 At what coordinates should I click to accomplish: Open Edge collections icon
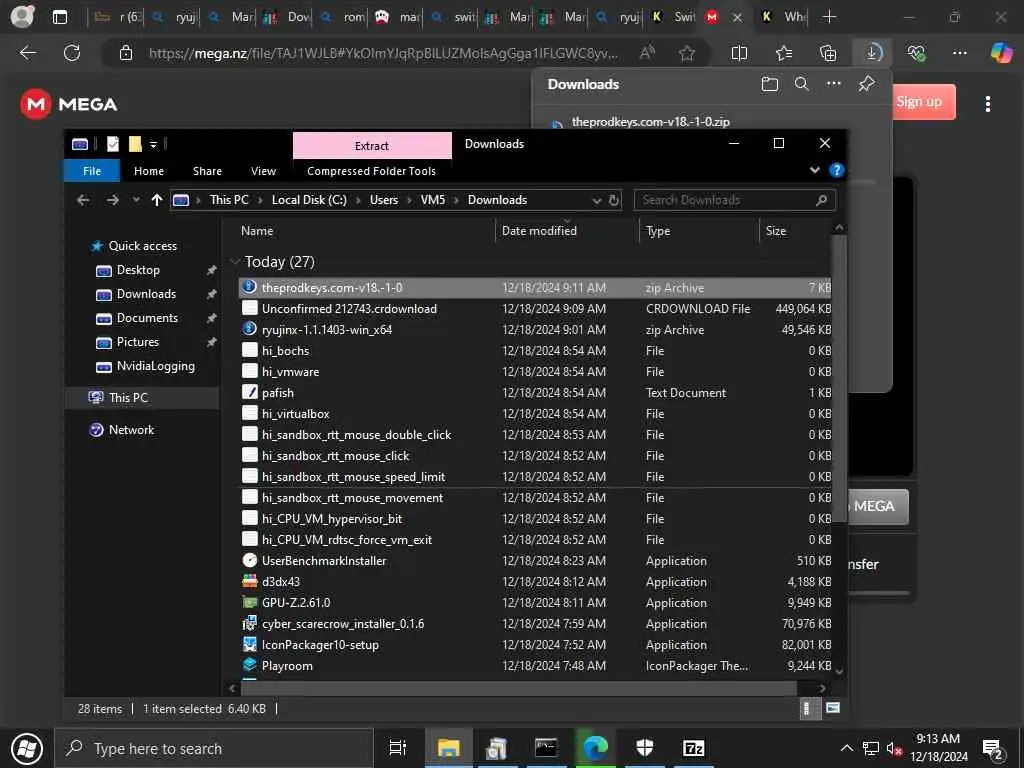tap(828, 53)
